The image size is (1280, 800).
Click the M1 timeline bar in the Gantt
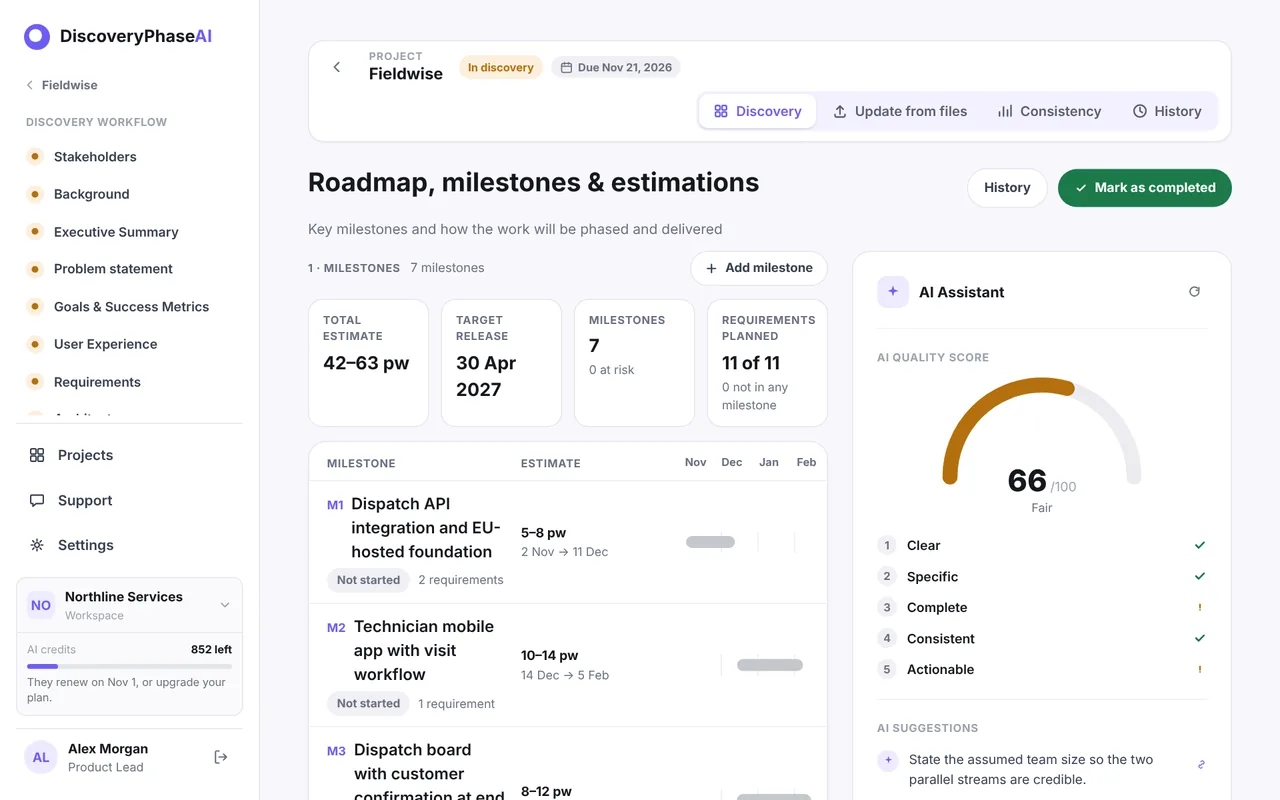pos(710,542)
